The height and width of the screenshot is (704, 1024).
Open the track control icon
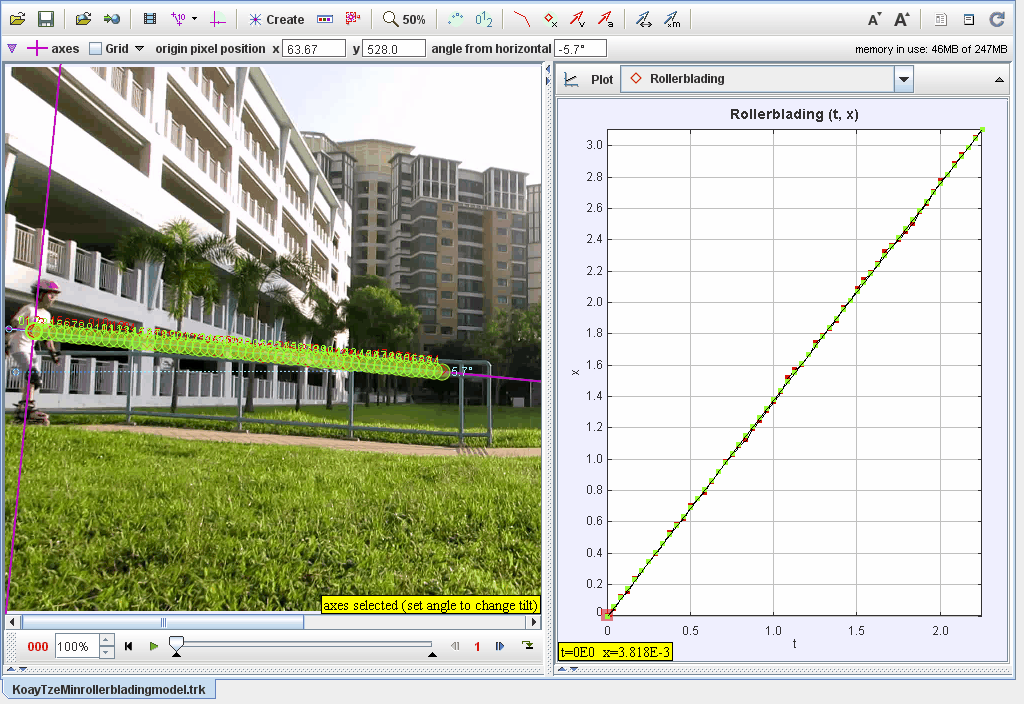point(325,20)
